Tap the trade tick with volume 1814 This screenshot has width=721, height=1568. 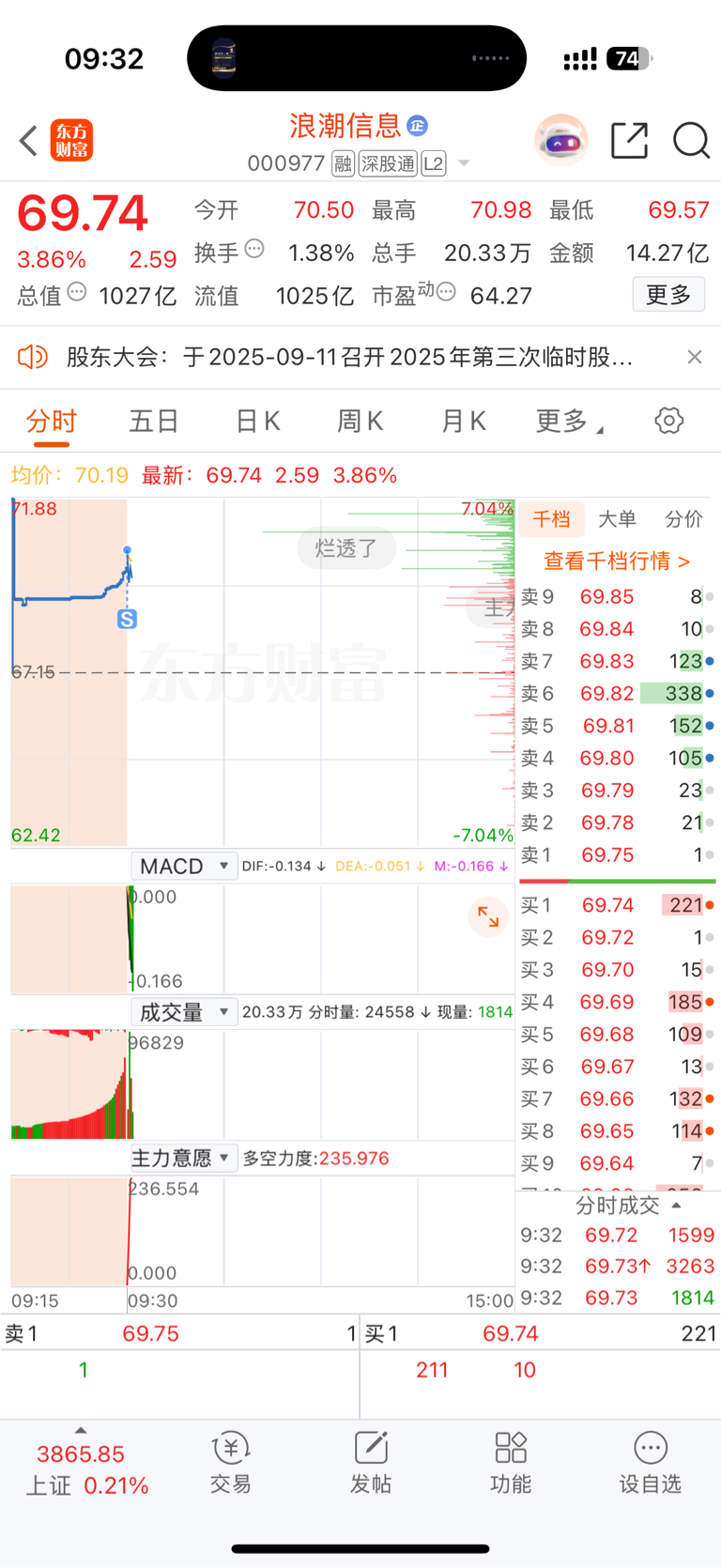coord(619,1298)
